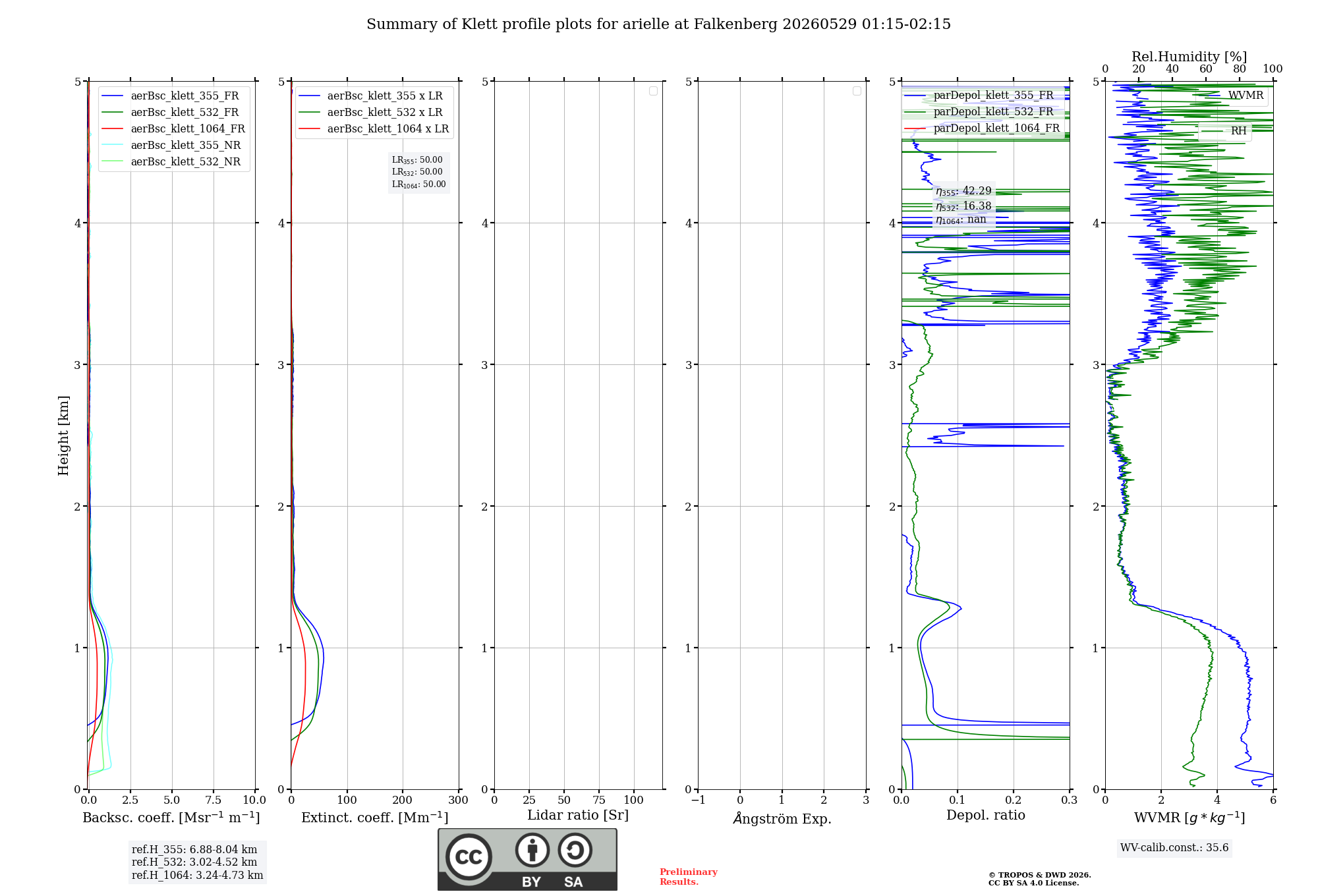Click the 'CC BY SA 4.0 License.' text

click(x=1033, y=883)
